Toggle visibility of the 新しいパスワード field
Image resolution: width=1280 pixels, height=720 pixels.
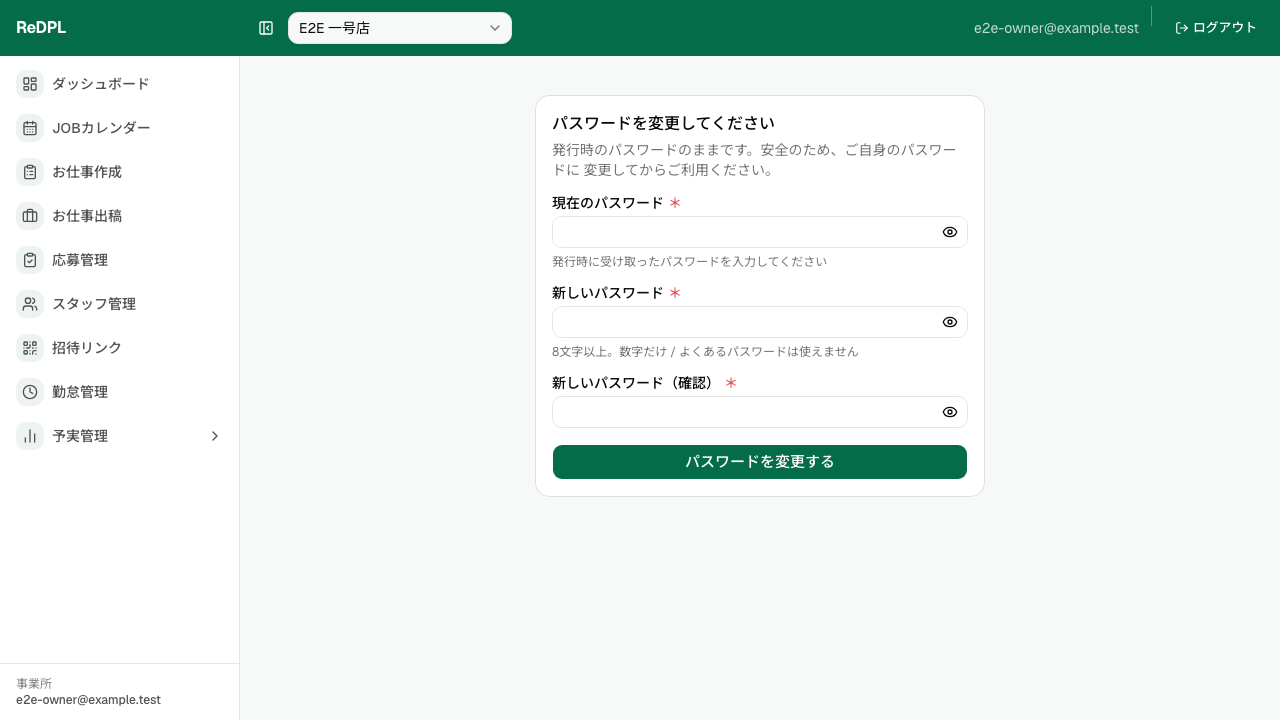tap(950, 322)
